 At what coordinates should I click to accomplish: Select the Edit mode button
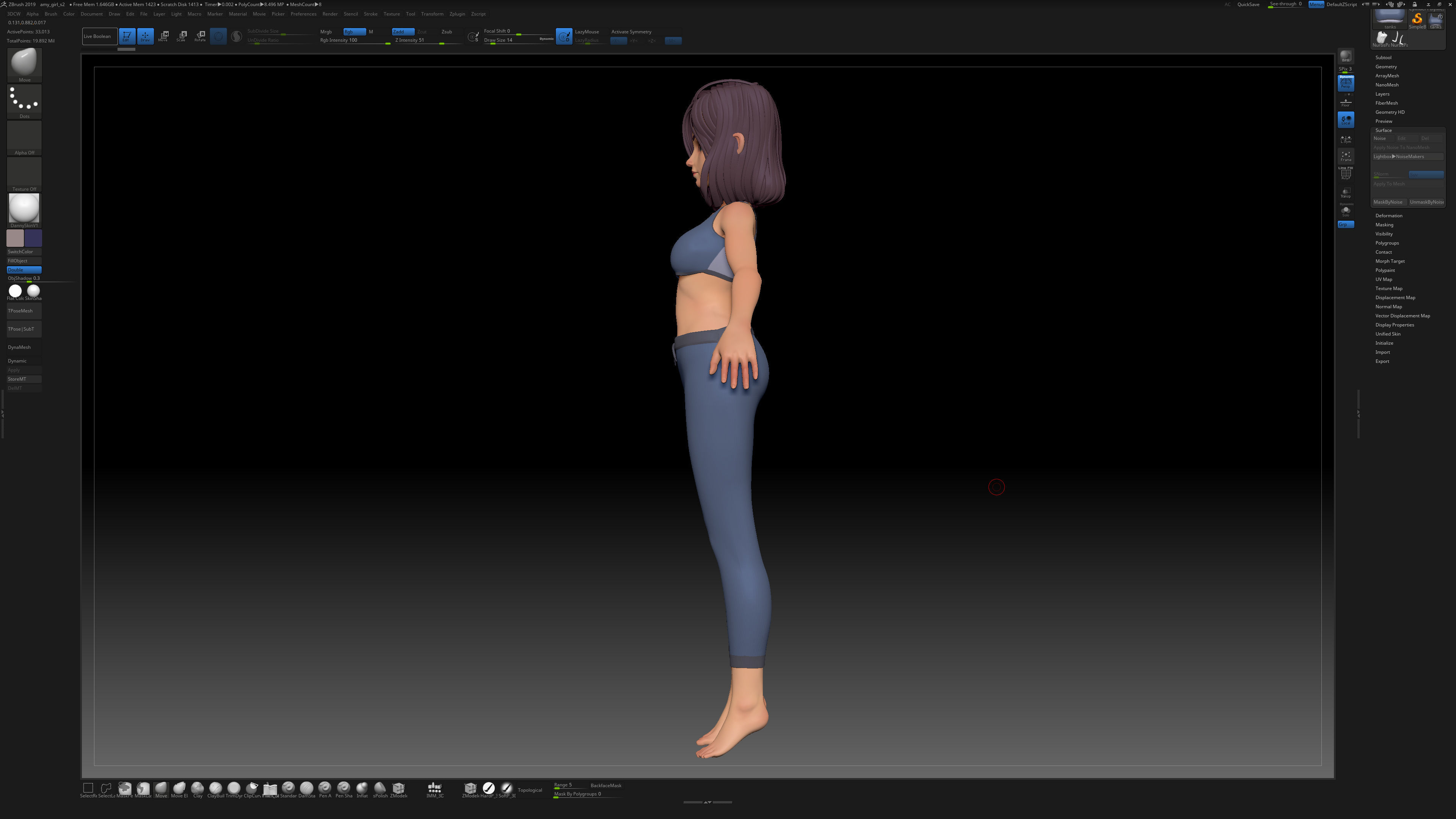point(127,36)
